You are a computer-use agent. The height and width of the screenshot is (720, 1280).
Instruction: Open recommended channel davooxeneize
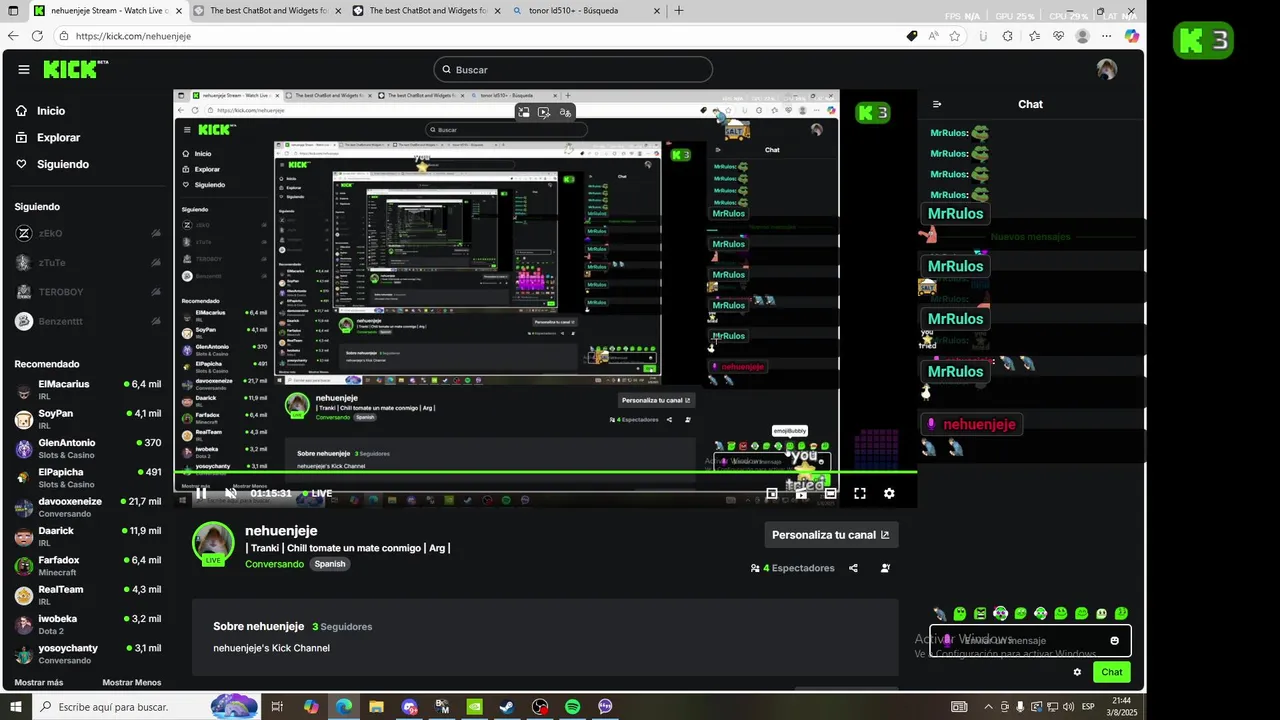pyautogui.click(x=87, y=507)
